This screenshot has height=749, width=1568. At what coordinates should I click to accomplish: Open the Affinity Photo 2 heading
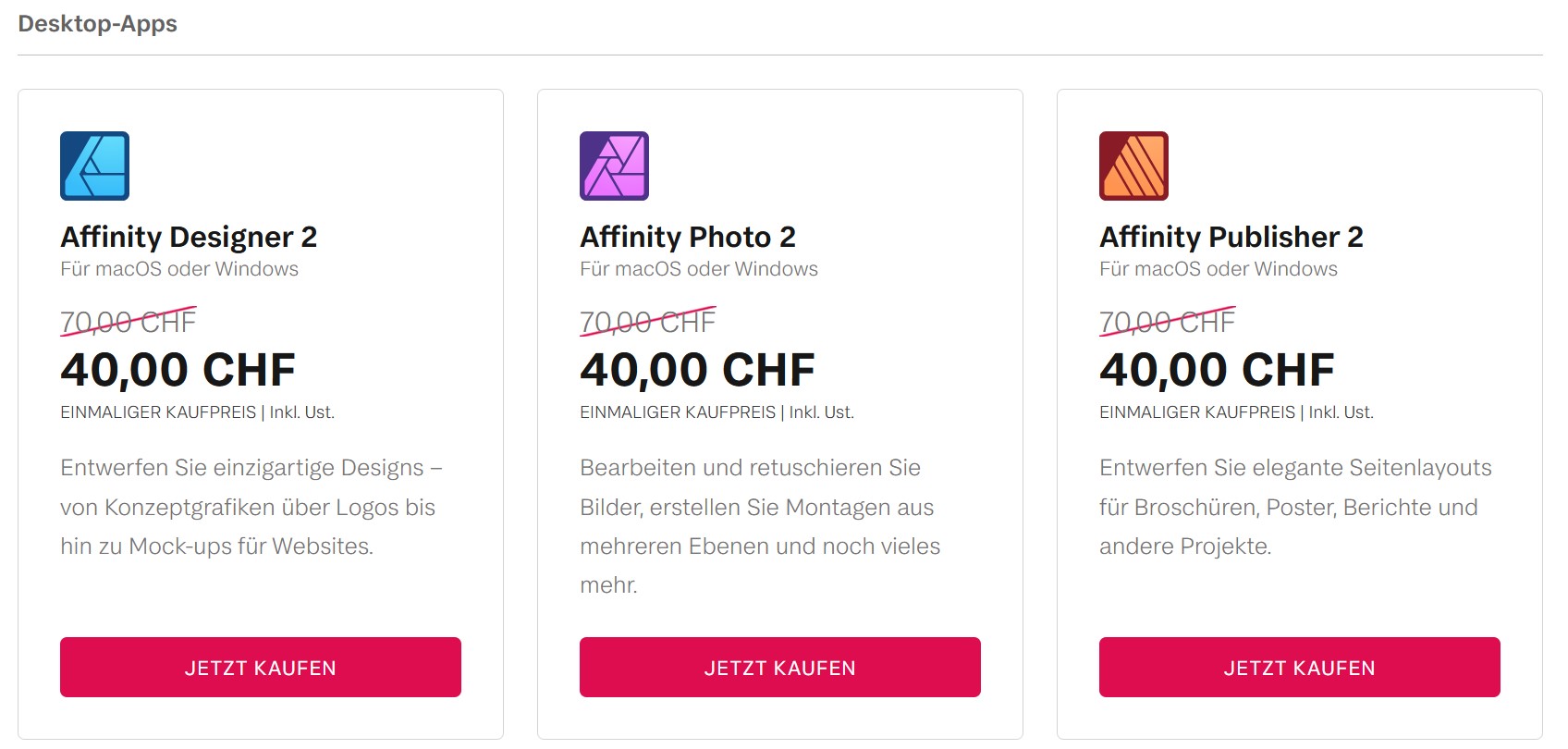pos(688,237)
